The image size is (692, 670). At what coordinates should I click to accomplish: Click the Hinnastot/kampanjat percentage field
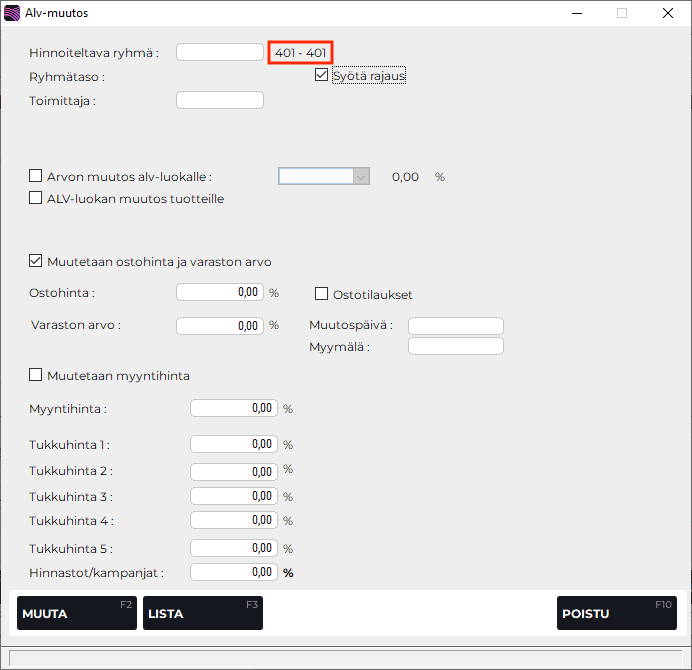(233, 572)
